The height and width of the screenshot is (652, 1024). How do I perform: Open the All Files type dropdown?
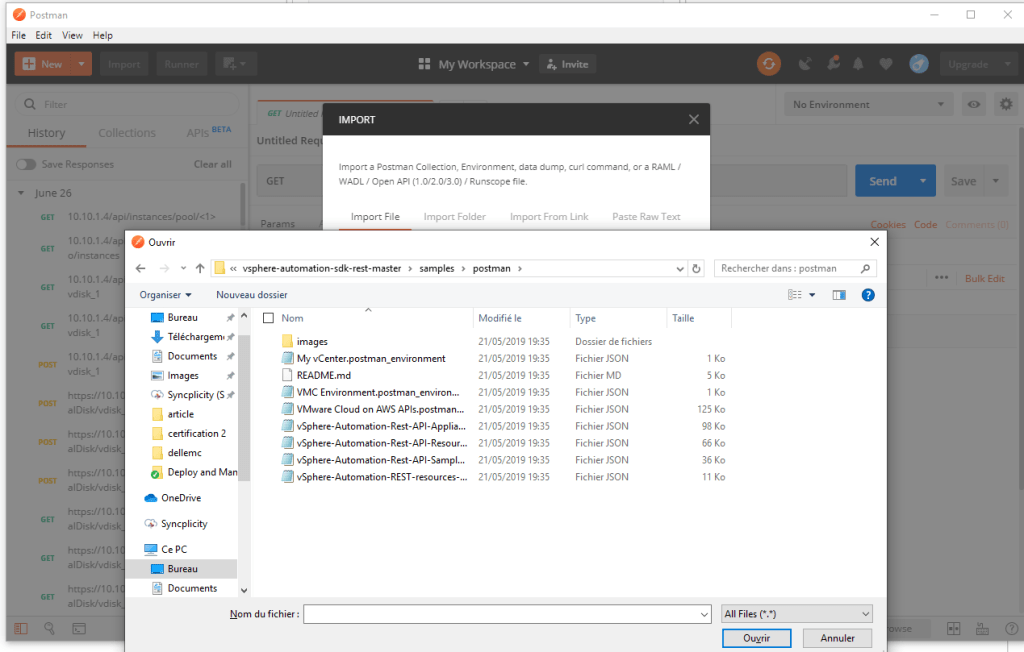click(x=796, y=613)
